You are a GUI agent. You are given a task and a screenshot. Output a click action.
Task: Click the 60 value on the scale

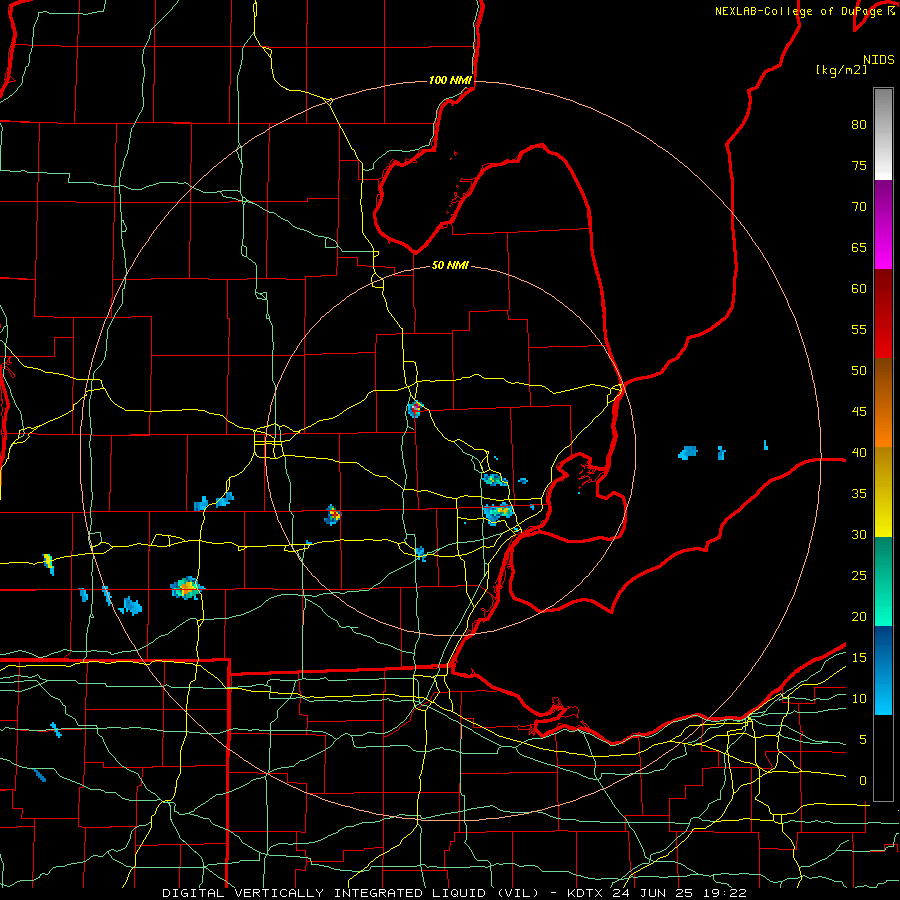click(859, 288)
